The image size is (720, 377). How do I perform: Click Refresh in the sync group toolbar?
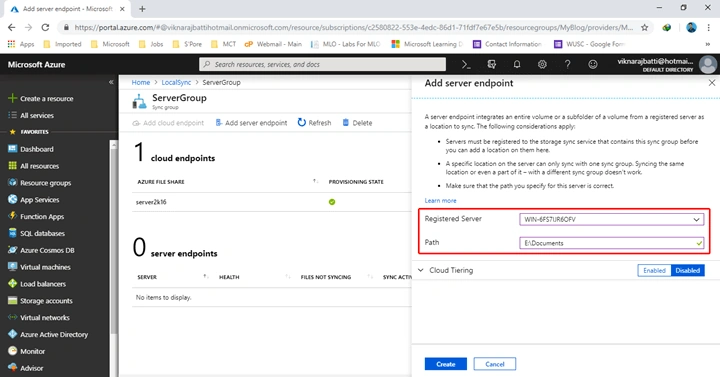point(315,123)
